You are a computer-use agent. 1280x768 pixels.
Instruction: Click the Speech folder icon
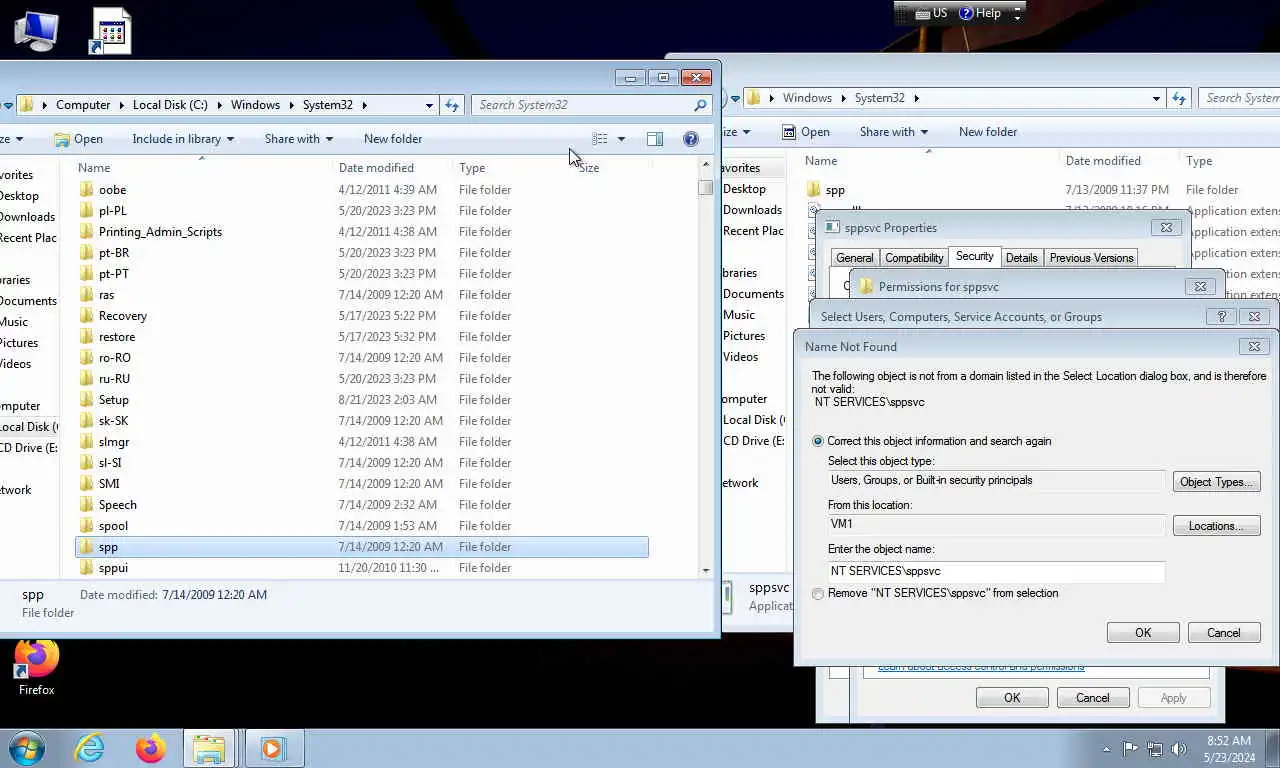pyautogui.click(x=87, y=504)
